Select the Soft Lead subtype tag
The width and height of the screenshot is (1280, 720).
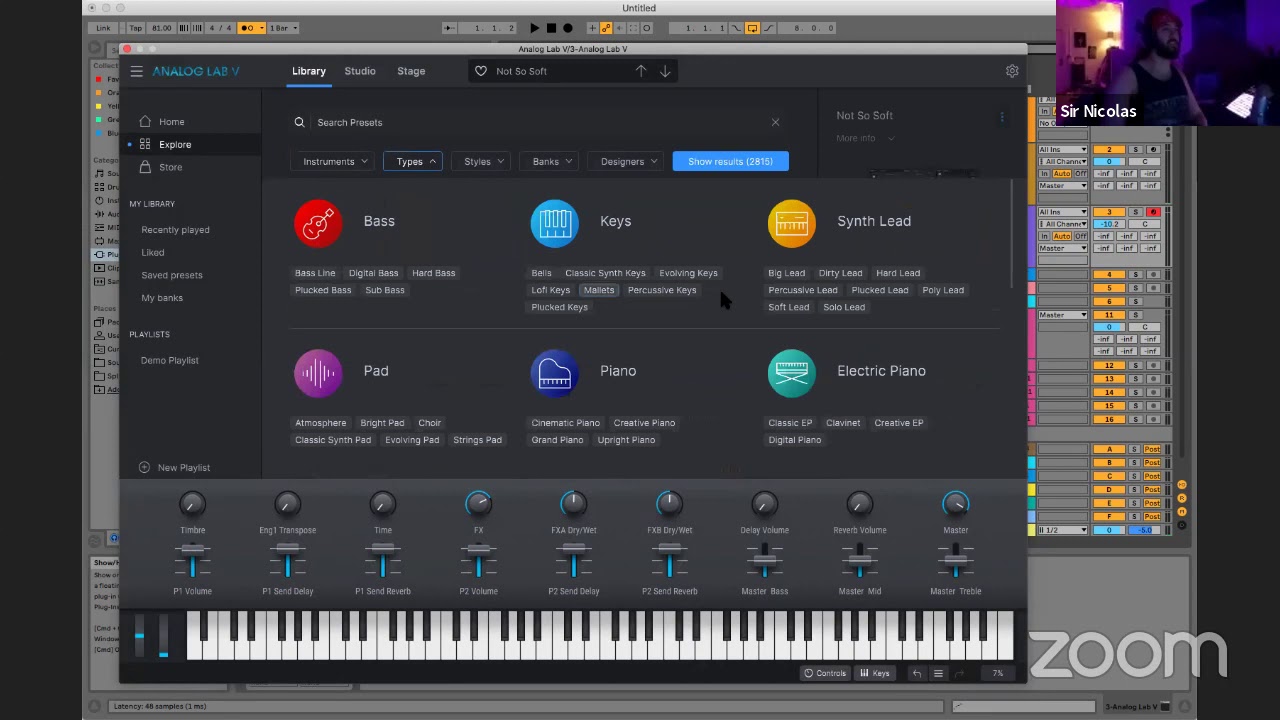point(788,307)
